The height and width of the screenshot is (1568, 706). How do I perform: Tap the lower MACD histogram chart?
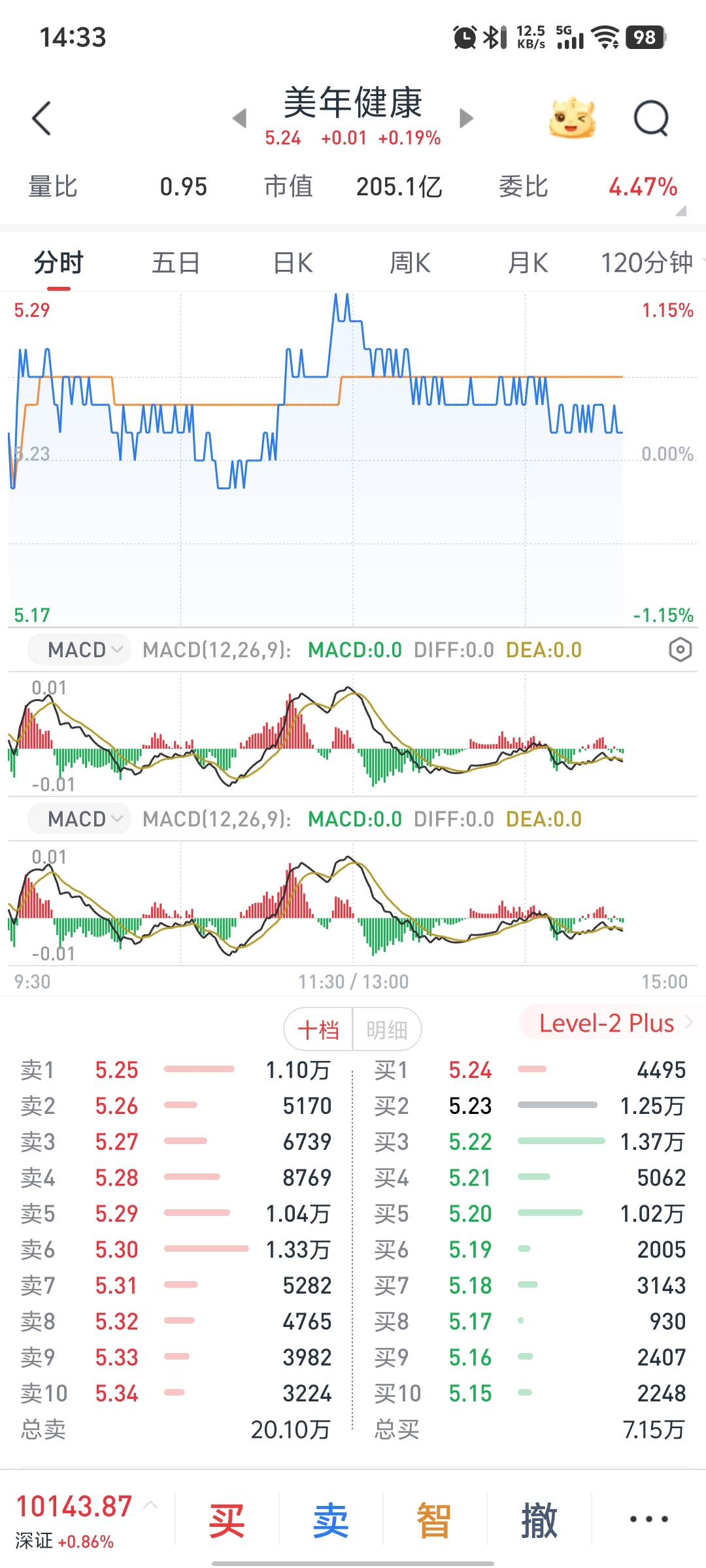pos(353,903)
